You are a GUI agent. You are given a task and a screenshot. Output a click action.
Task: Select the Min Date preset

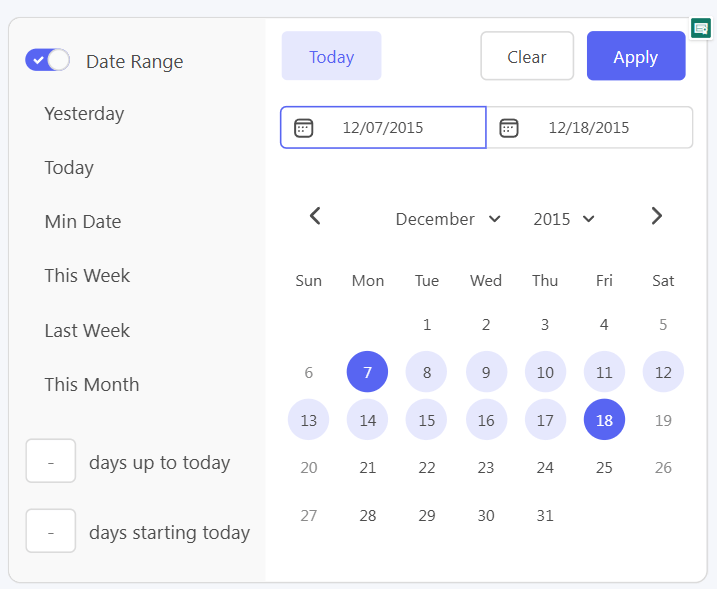83,221
